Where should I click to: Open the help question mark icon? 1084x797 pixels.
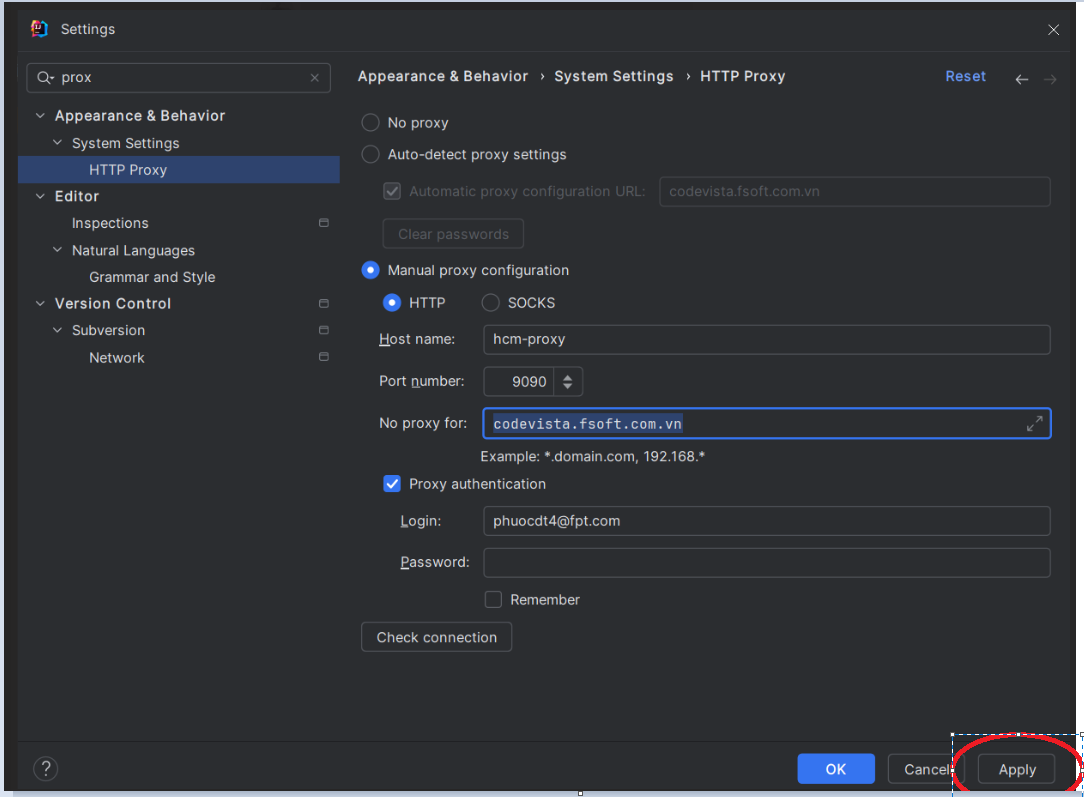[x=46, y=768]
